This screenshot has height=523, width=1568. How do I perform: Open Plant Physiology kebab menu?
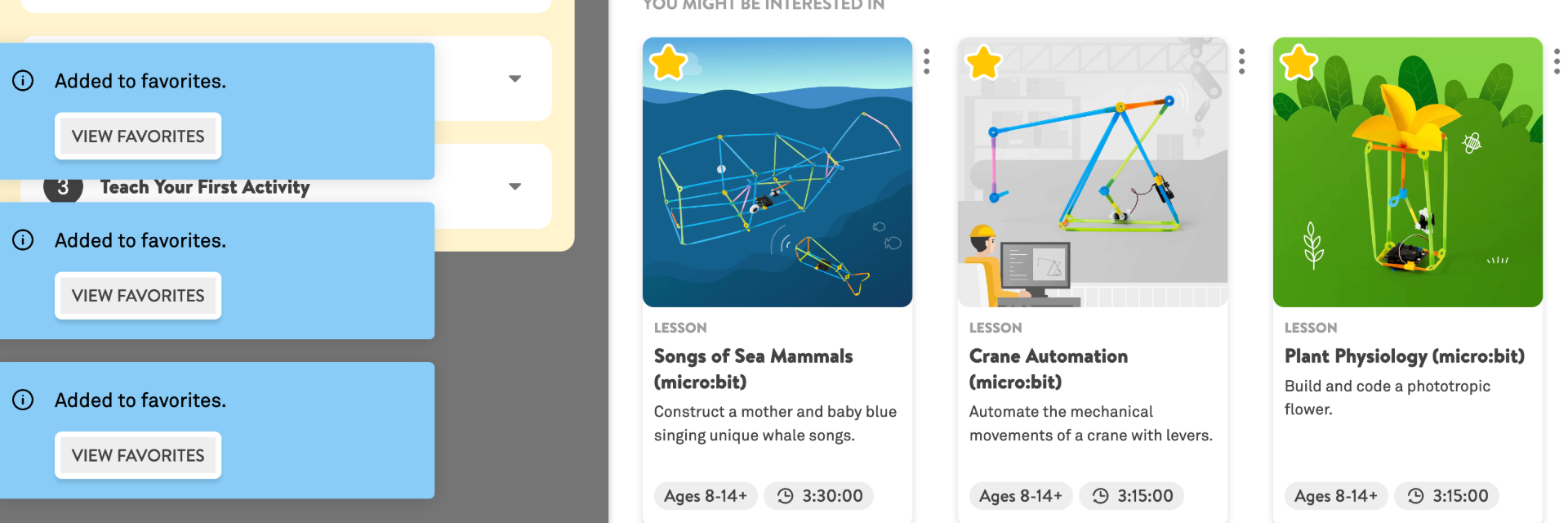1557,61
